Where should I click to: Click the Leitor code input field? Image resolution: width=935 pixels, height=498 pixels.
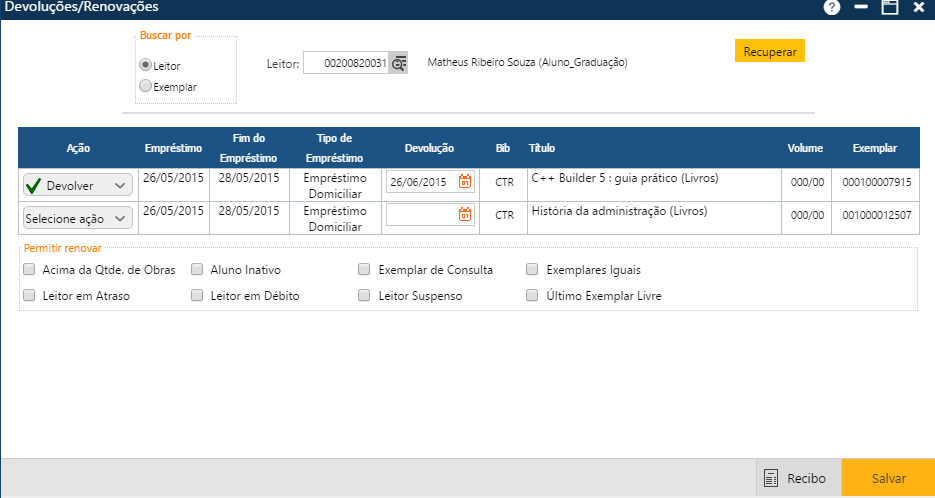tap(345, 63)
